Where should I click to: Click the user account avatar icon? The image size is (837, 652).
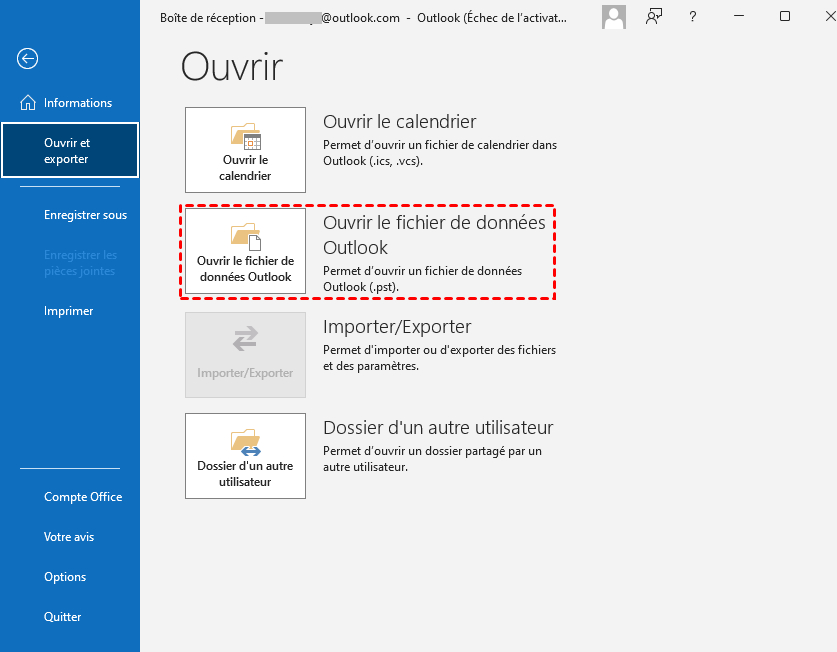[x=614, y=17]
